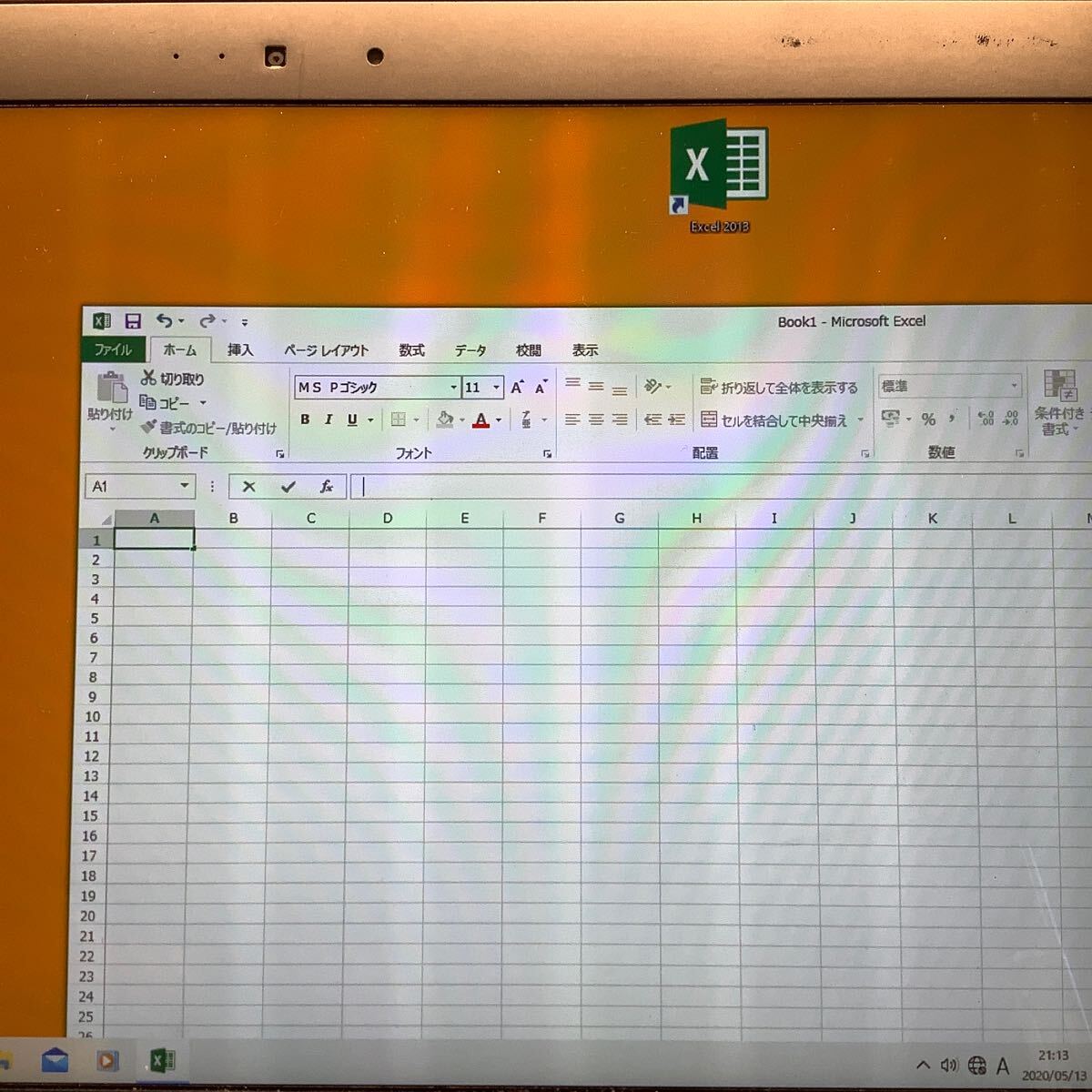Click セルを結合して中央揃え merge button

point(778,420)
